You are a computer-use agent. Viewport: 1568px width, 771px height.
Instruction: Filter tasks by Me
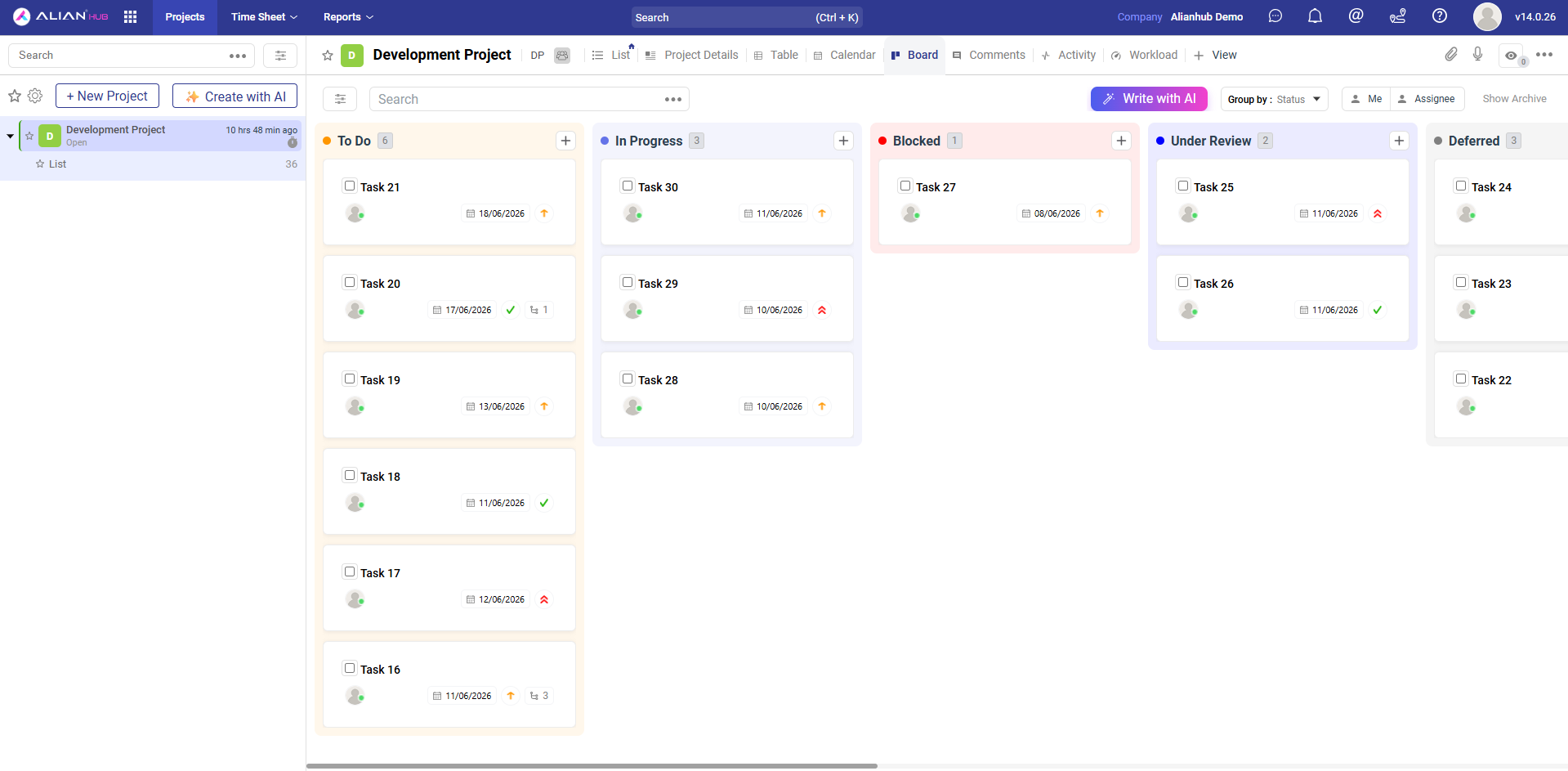pyautogui.click(x=1366, y=99)
